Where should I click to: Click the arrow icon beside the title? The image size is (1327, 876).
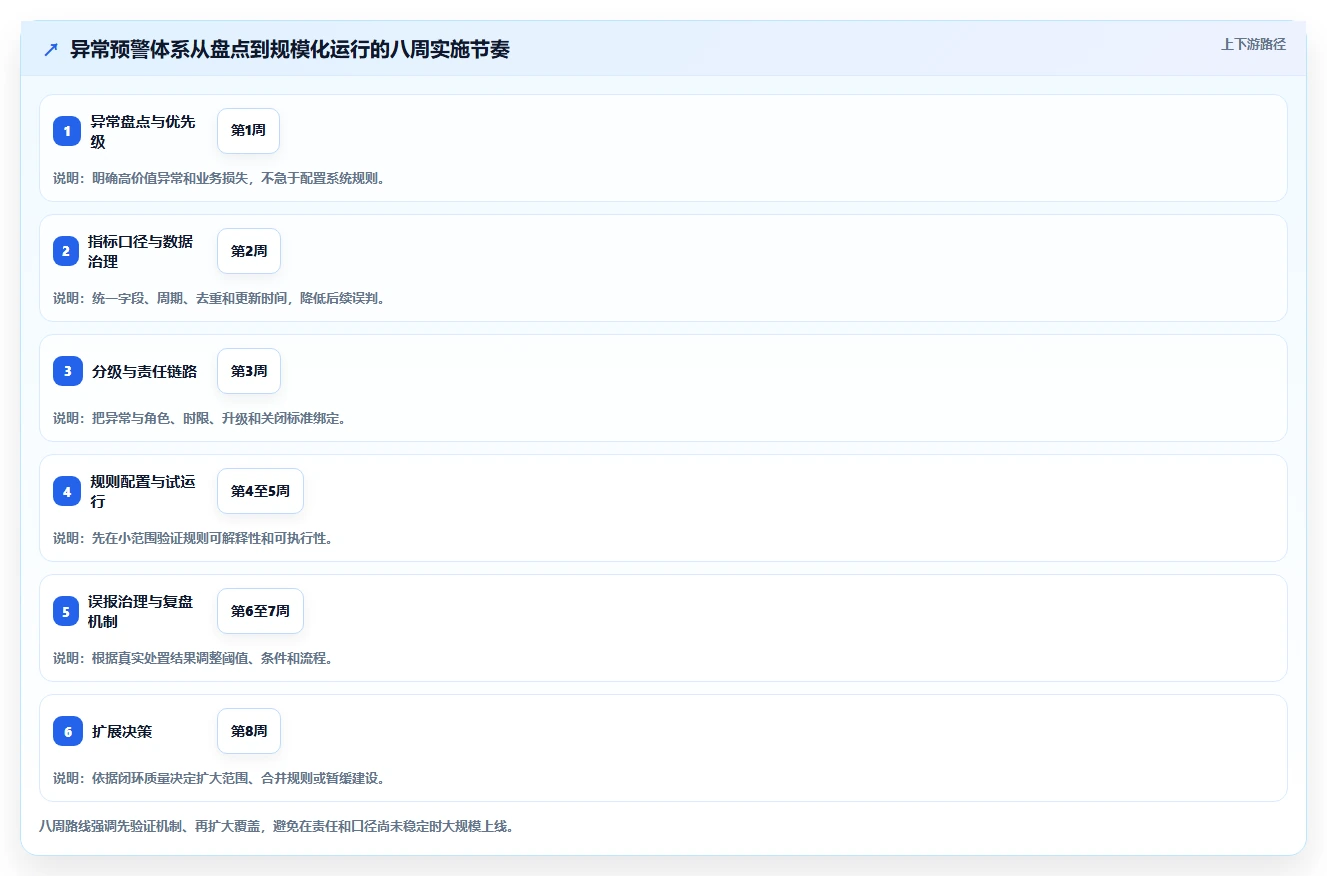51,50
